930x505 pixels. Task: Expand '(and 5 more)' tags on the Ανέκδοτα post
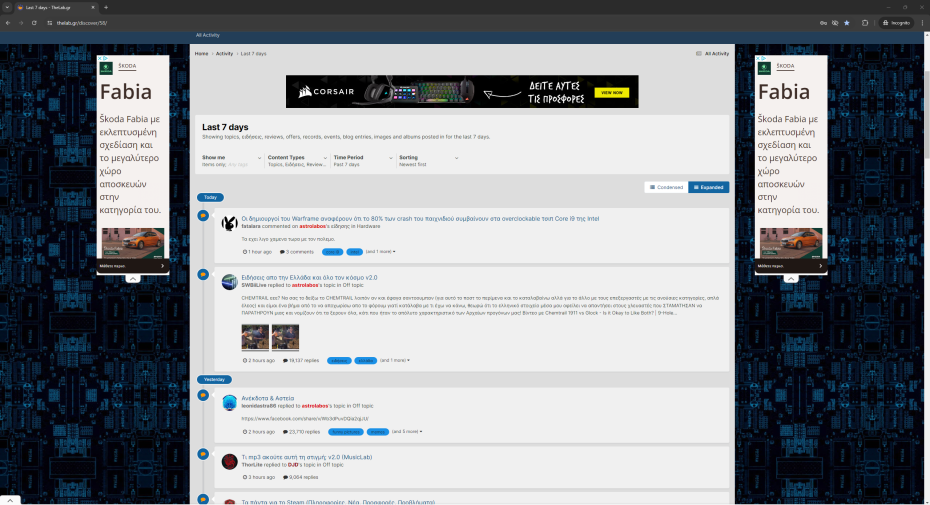click(407, 431)
